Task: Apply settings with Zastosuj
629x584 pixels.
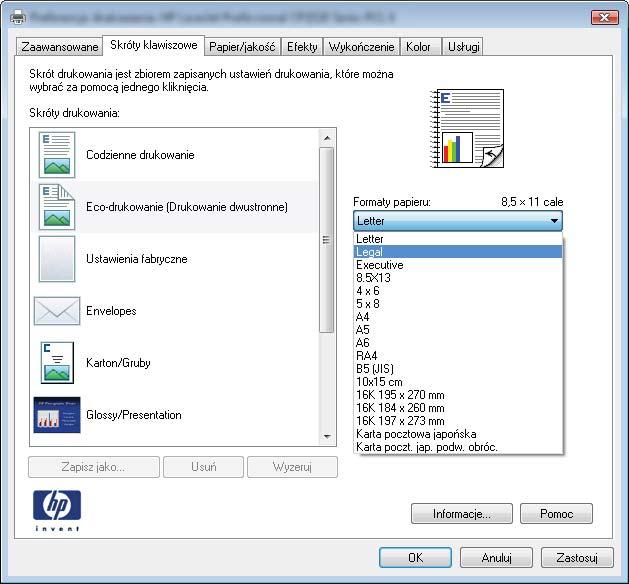Action: (577, 558)
